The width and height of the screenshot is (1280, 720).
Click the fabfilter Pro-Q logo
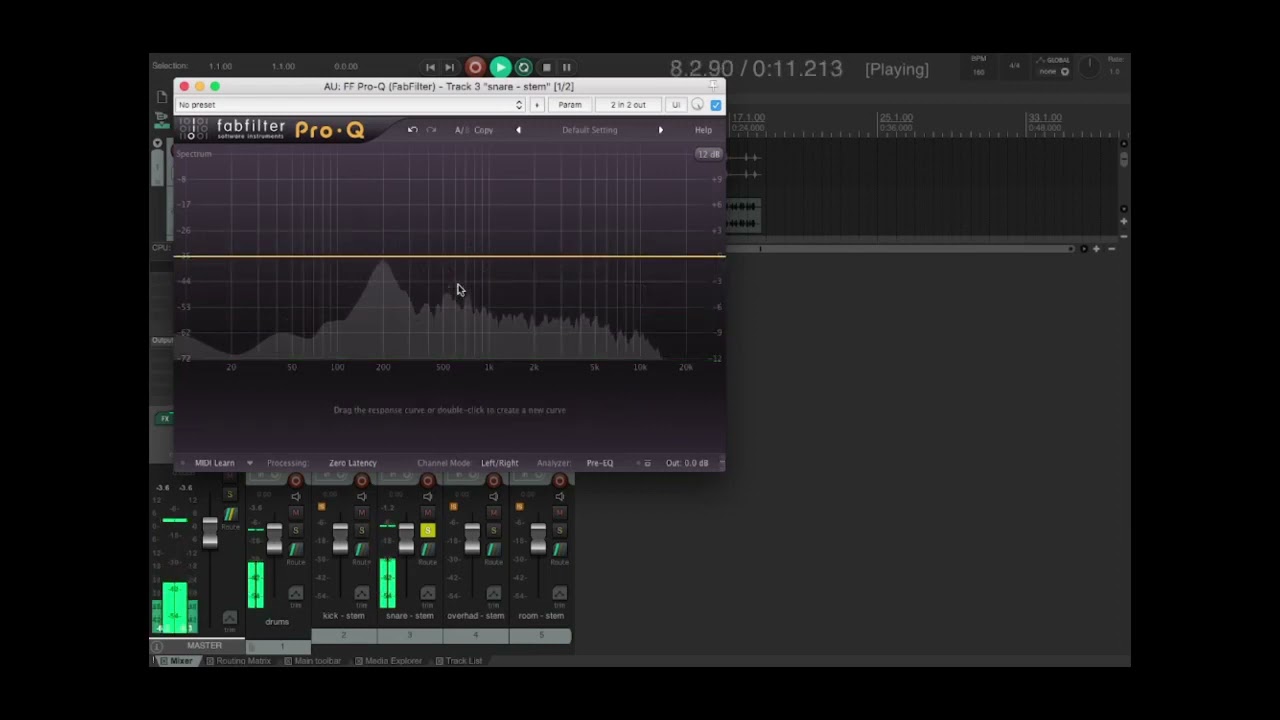pyautogui.click(x=272, y=130)
